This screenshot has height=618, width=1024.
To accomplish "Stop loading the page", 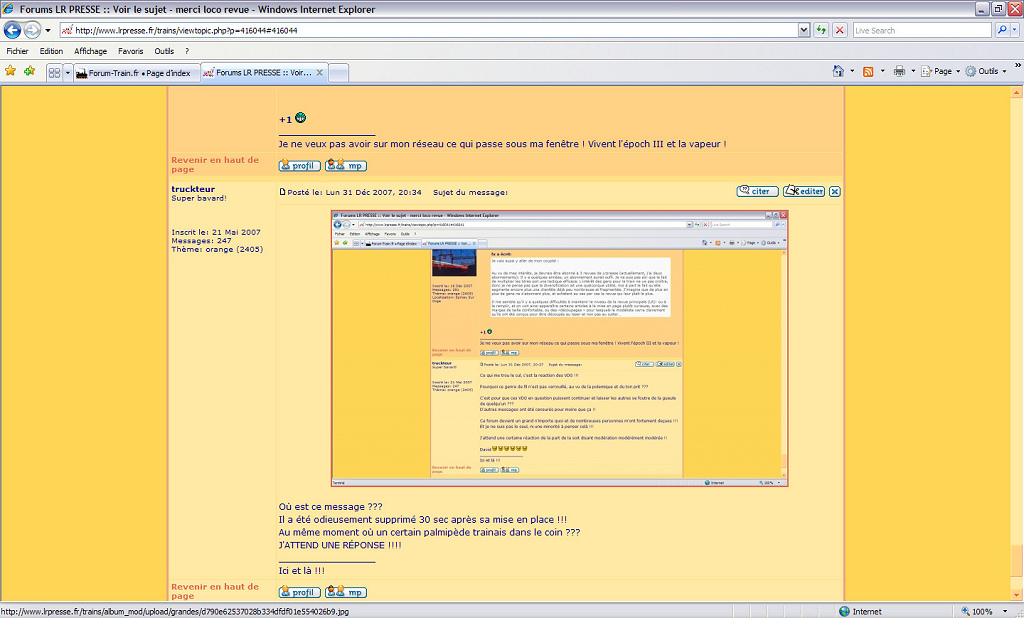I will pyautogui.click(x=840, y=30).
